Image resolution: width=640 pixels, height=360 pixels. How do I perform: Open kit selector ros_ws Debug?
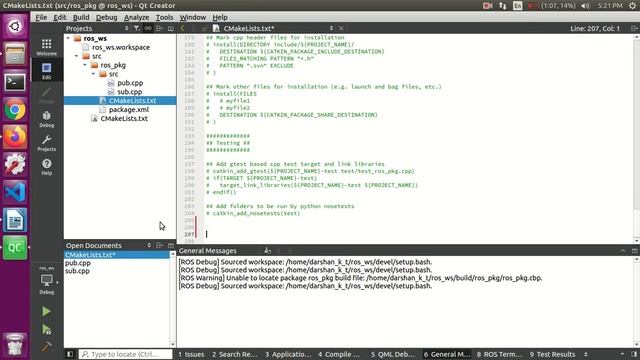click(47, 280)
